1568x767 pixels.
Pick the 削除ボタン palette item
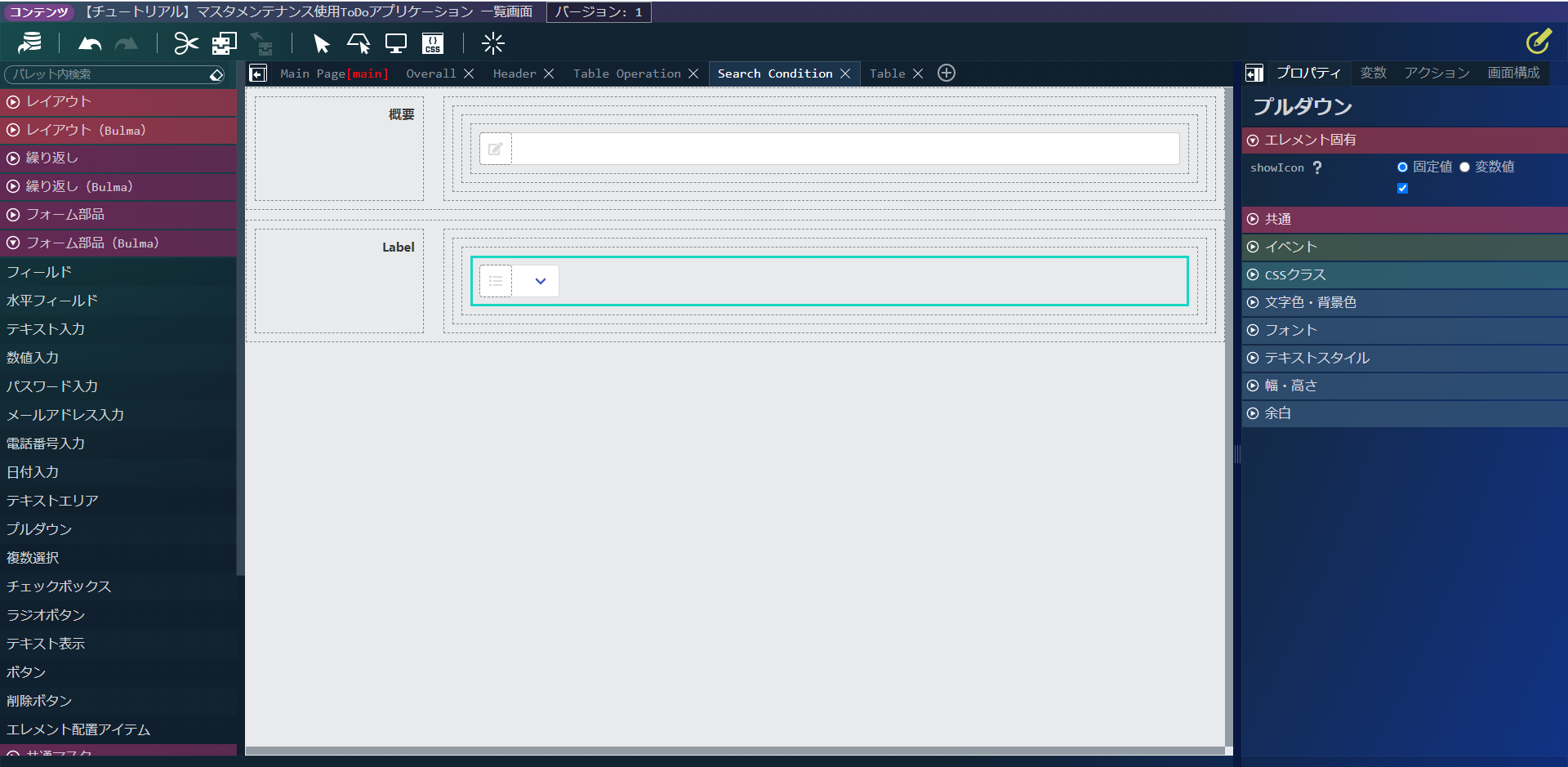118,701
